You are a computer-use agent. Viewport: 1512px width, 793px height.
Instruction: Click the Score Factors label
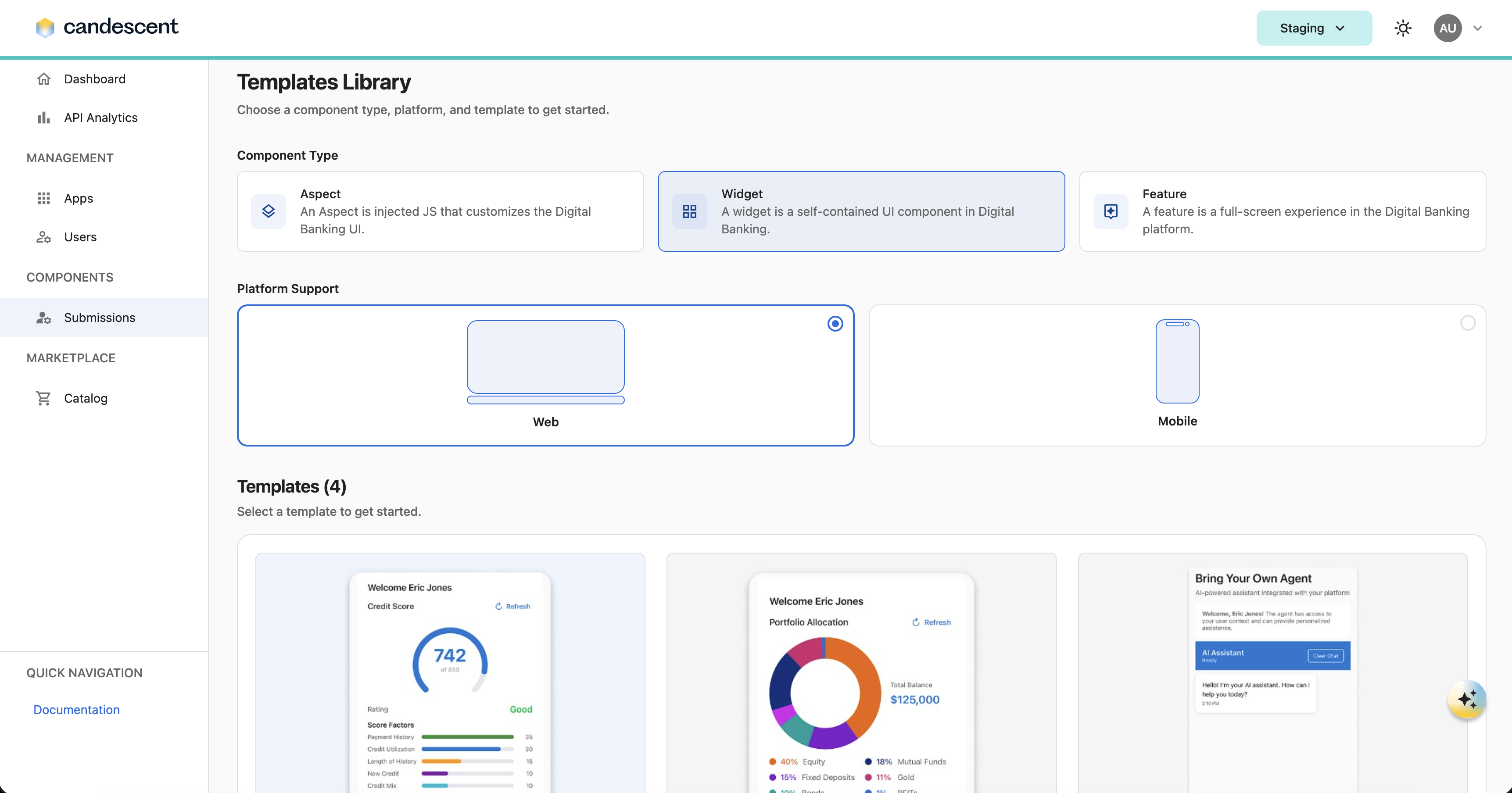tap(391, 725)
